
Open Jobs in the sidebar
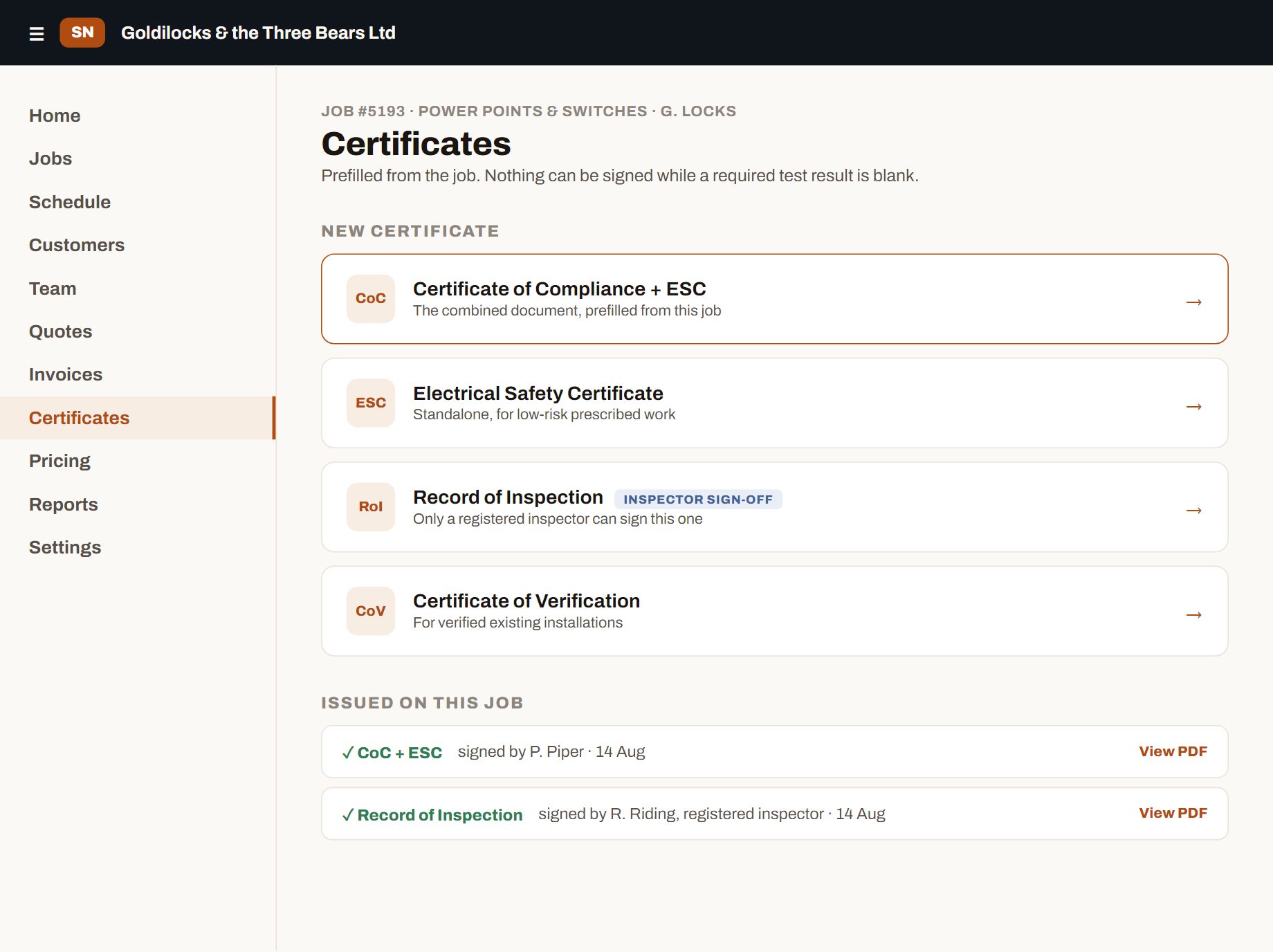pos(138,158)
